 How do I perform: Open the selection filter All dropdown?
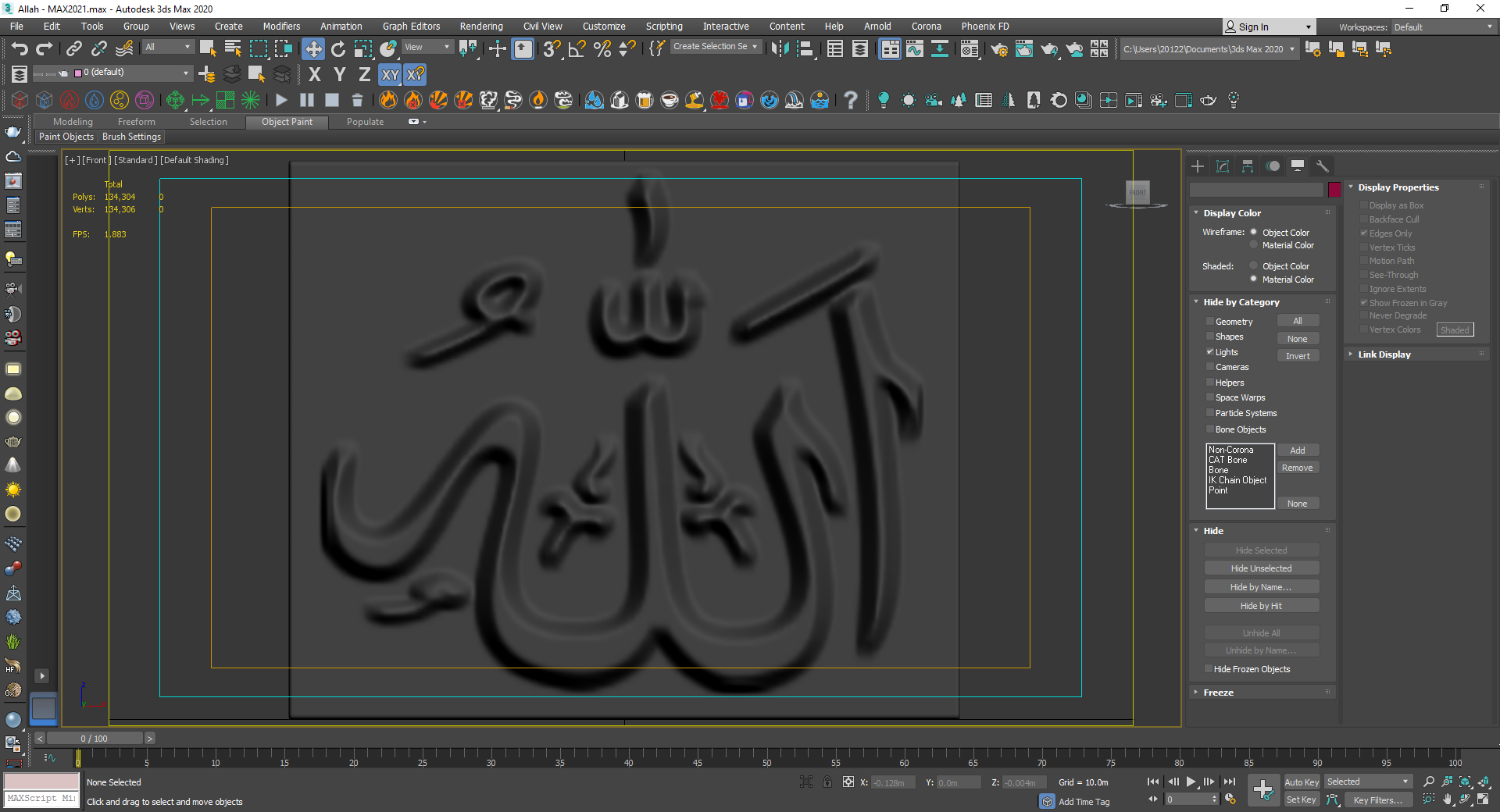pos(167,47)
